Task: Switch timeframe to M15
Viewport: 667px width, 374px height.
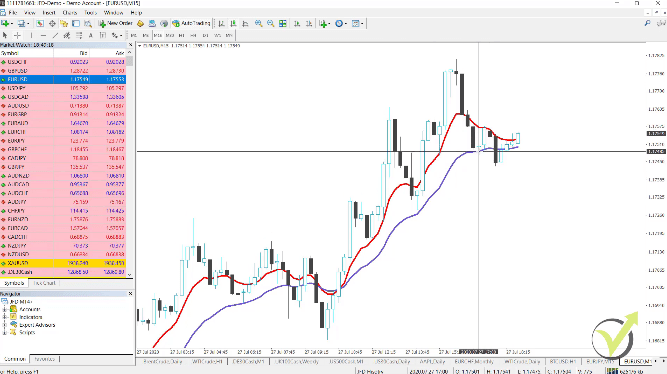Action: [x=157, y=35]
